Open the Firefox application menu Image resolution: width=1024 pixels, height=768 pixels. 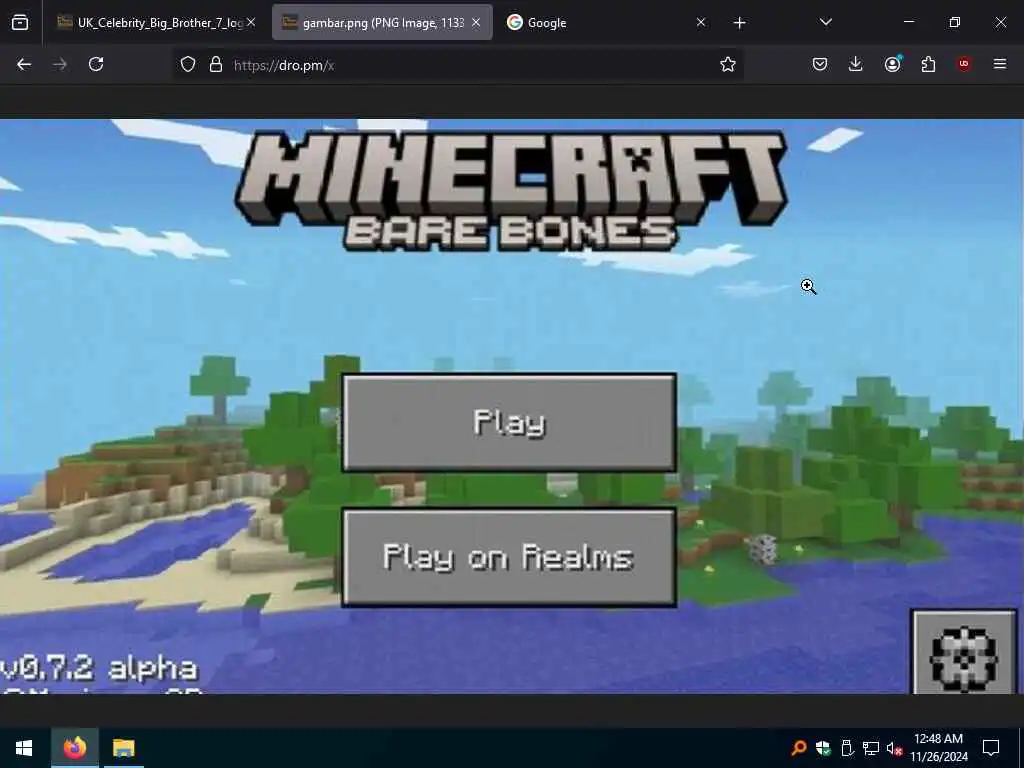(x=1000, y=64)
